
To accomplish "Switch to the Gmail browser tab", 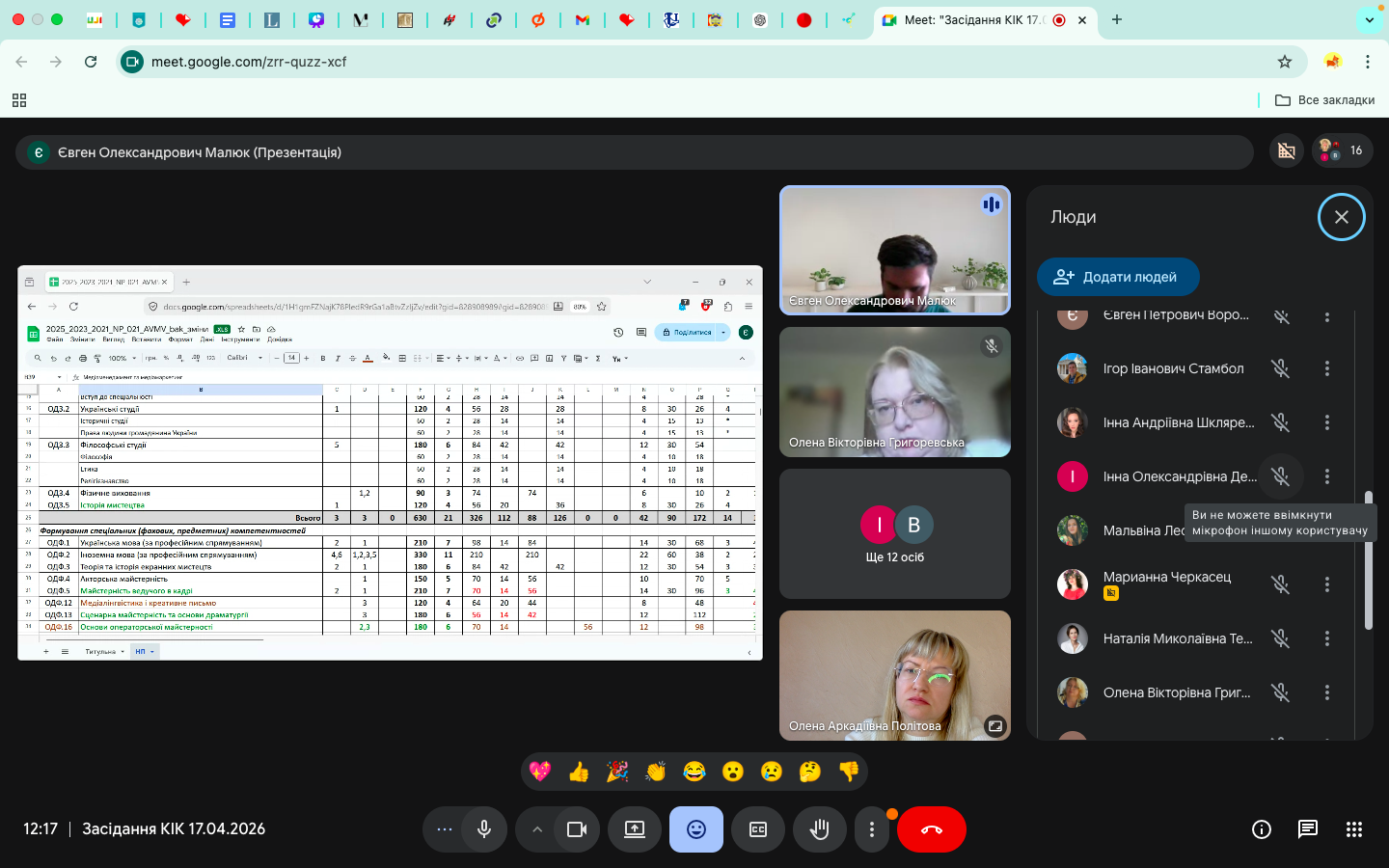I will pos(583,19).
